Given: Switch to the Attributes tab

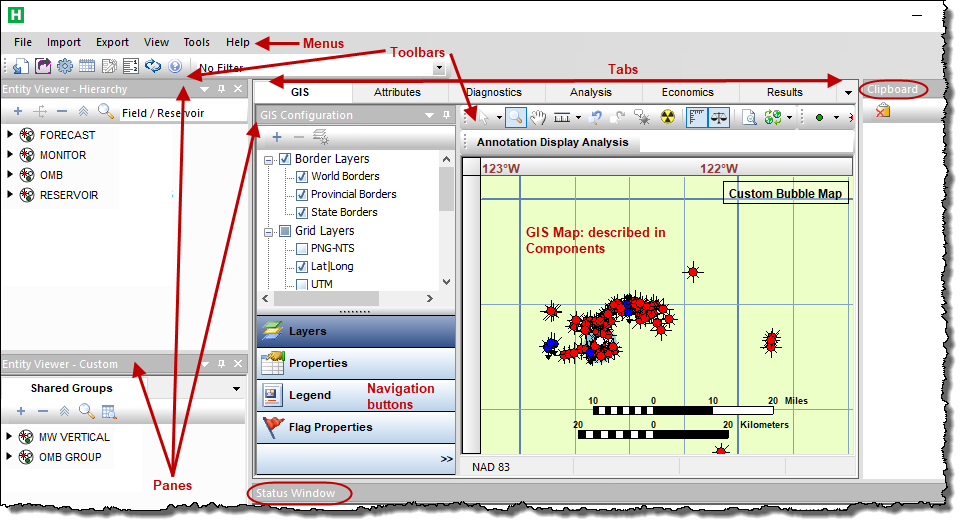Looking at the screenshot, I should [x=397, y=92].
